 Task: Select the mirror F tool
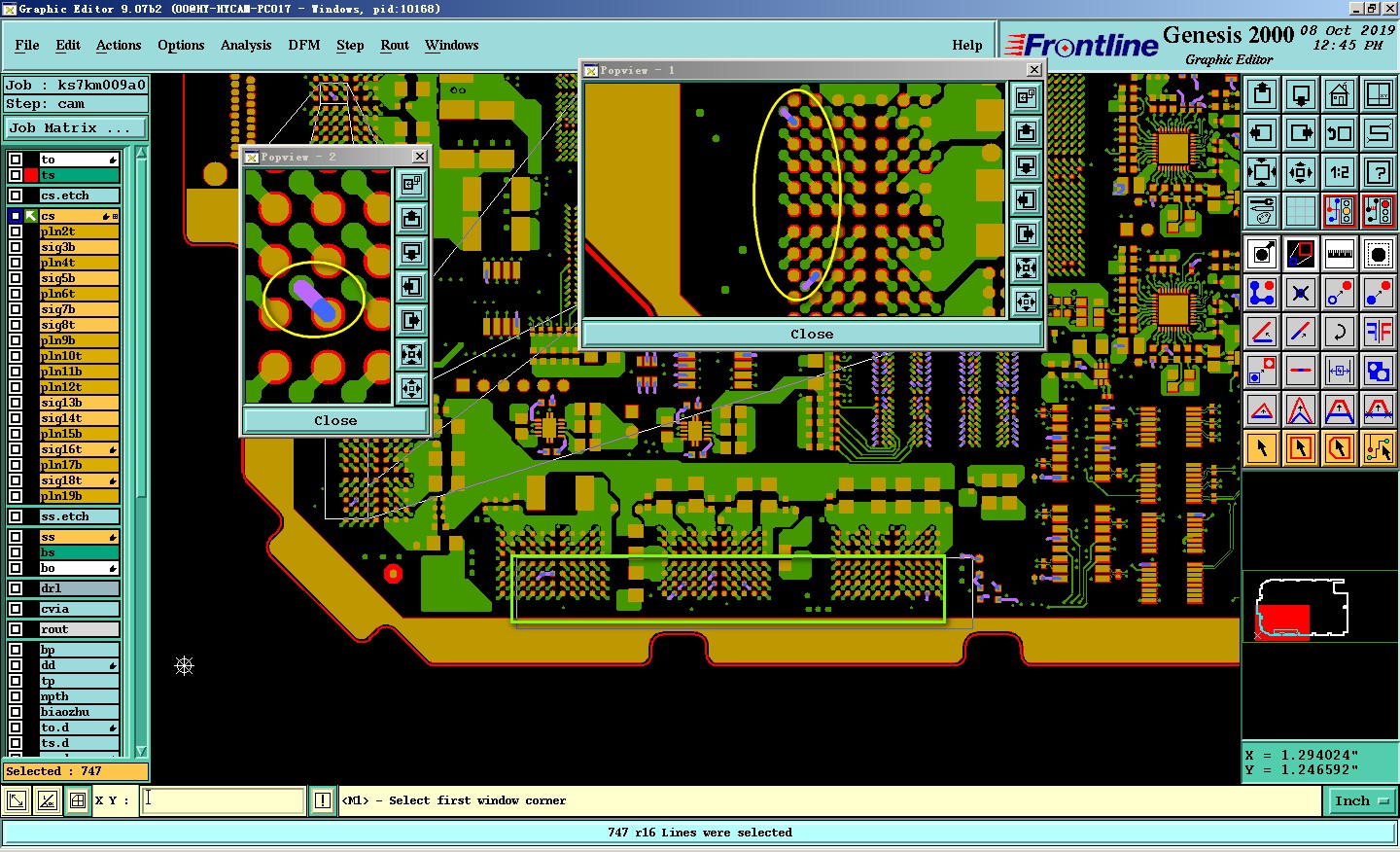[1379, 332]
